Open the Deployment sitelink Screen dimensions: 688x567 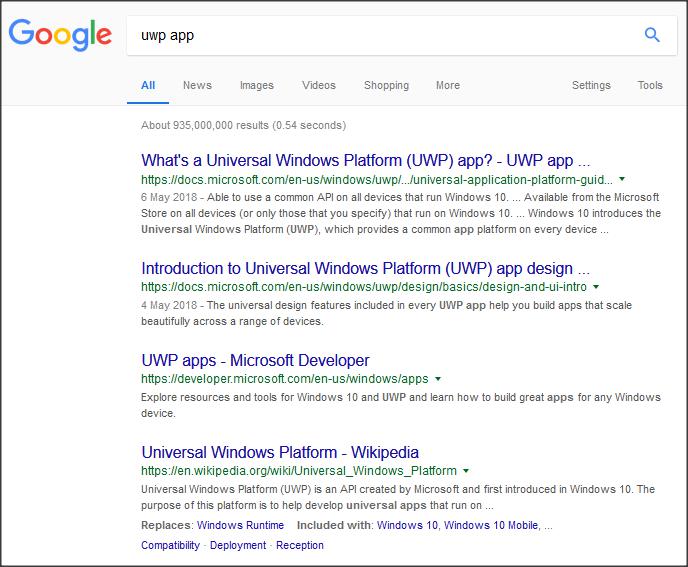(238, 545)
